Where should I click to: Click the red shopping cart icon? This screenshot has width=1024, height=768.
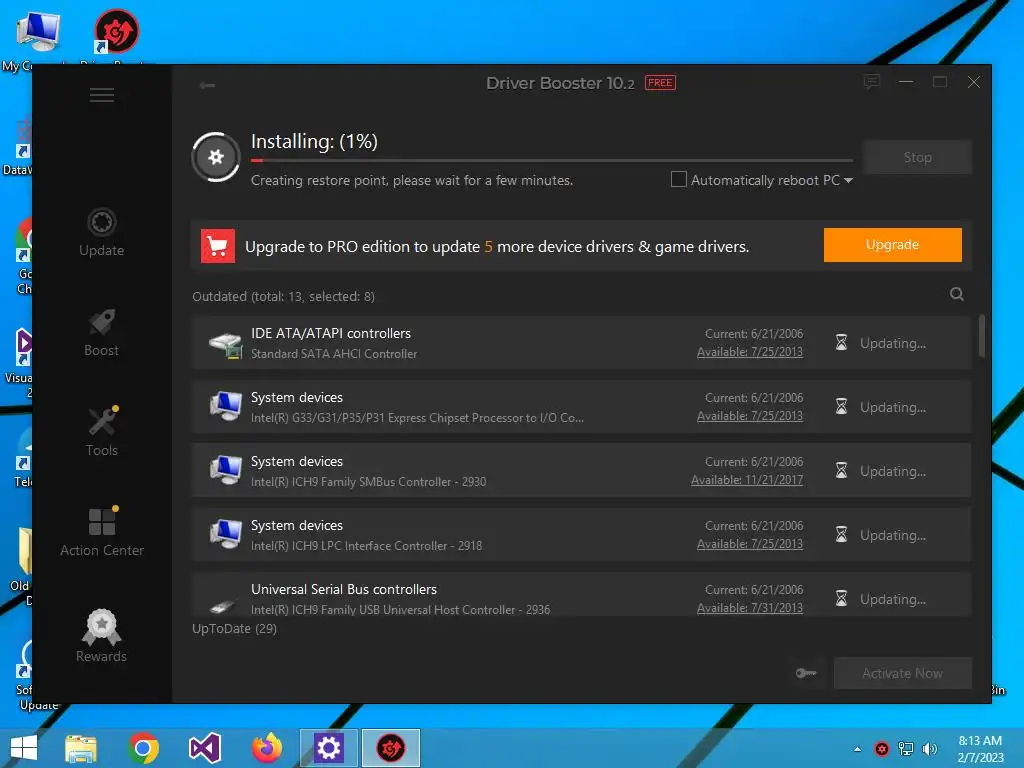pos(217,246)
